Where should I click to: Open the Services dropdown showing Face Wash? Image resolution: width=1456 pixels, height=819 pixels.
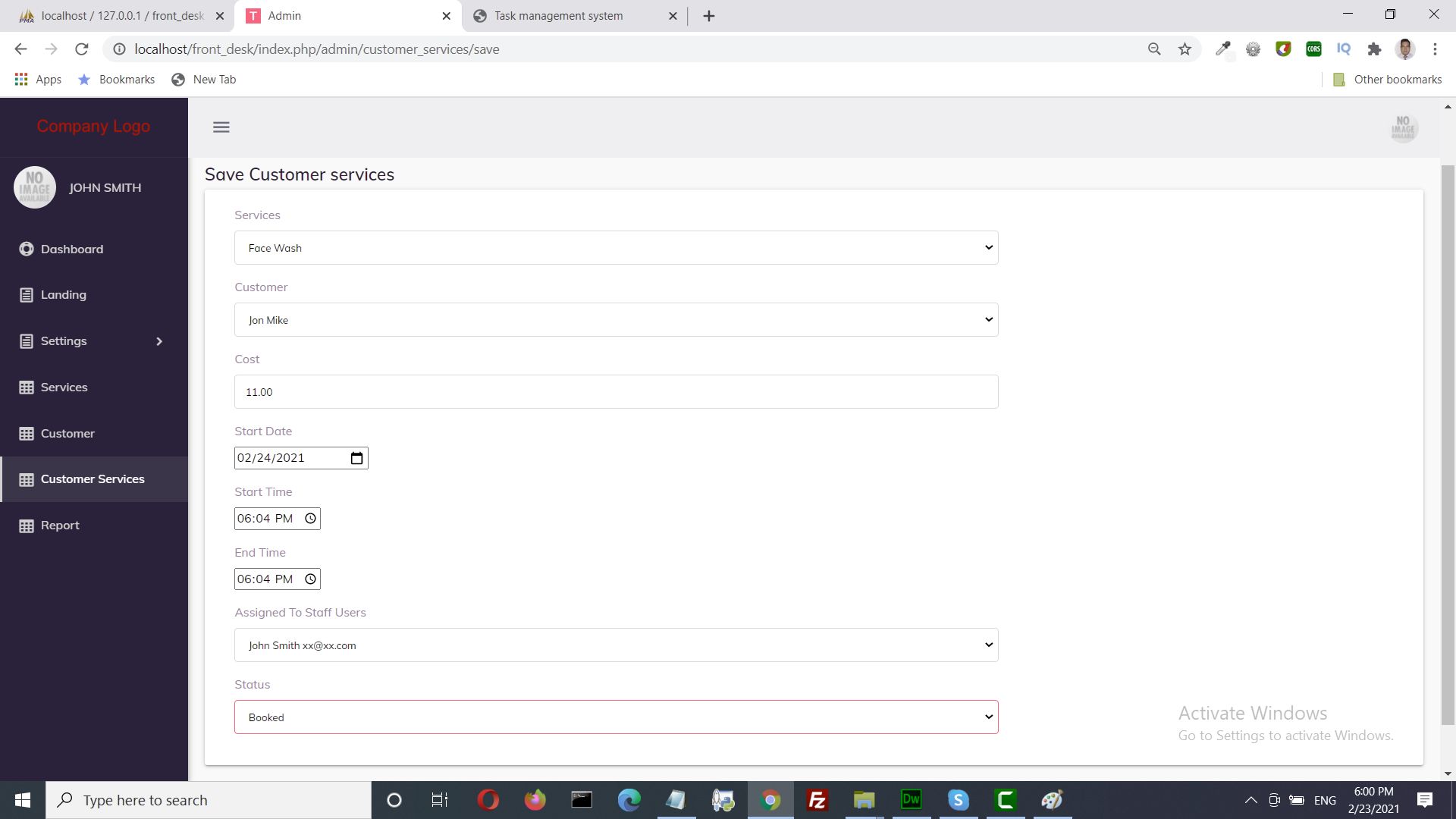[616, 248]
